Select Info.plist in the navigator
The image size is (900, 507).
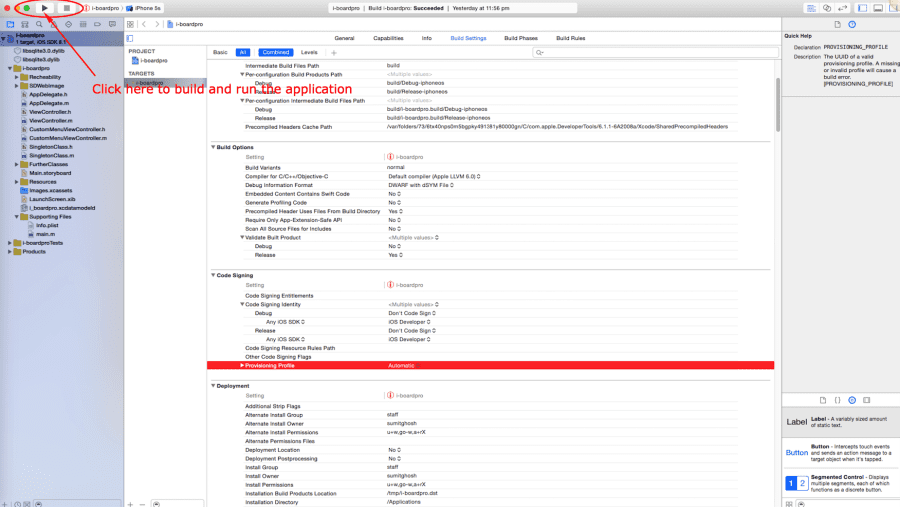pyautogui.click(x=47, y=225)
